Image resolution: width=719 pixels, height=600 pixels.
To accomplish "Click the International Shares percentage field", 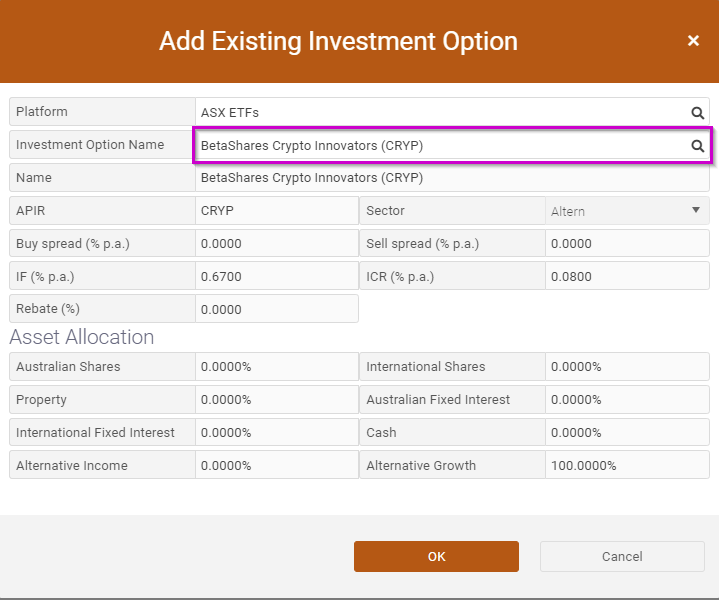I will [x=627, y=367].
